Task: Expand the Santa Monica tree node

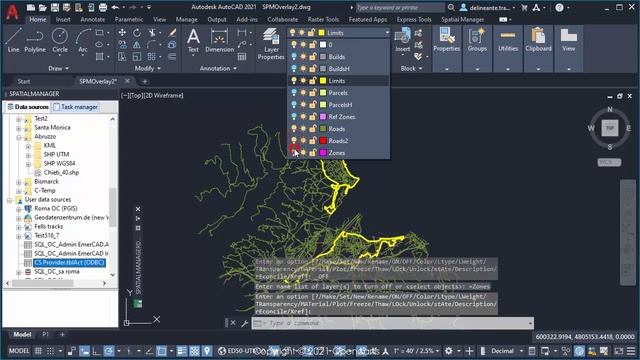Action: pyautogui.click(x=18, y=127)
